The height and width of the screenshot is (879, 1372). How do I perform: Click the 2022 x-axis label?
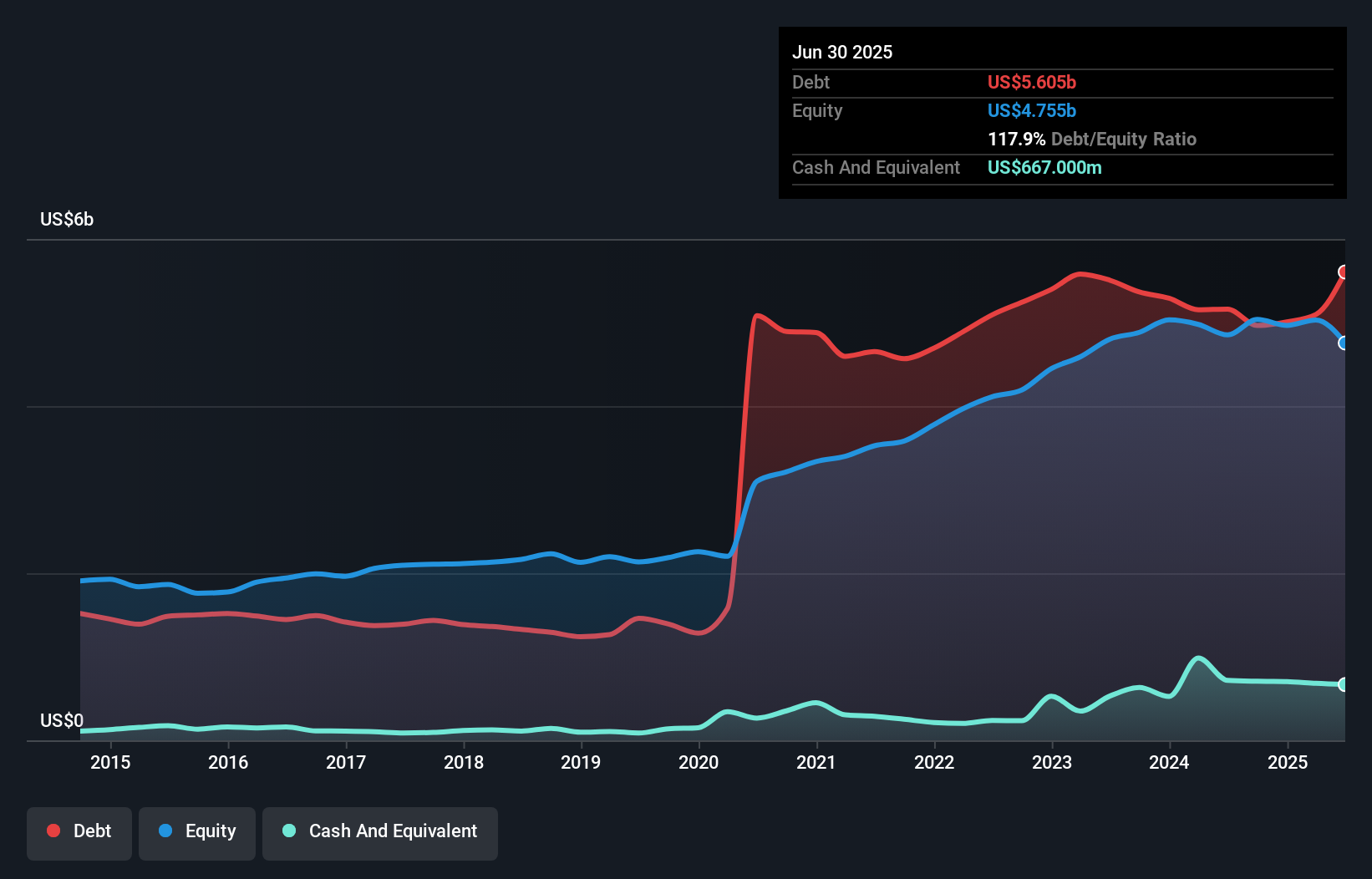[x=934, y=762]
